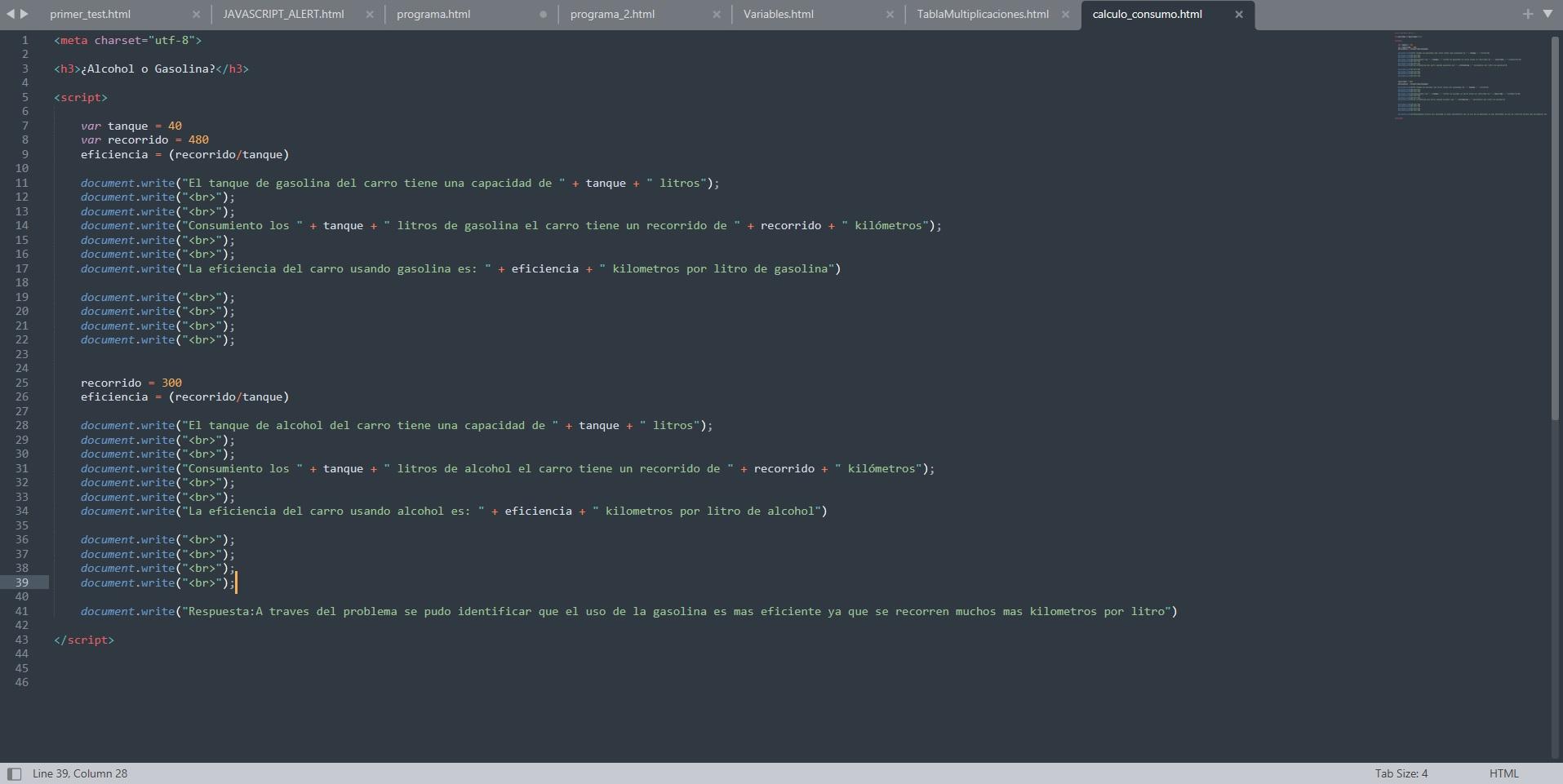Close the TablaMultiplicaciones.html tab
This screenshot has width=1563, height=784.
click(x=1065, y=15)
